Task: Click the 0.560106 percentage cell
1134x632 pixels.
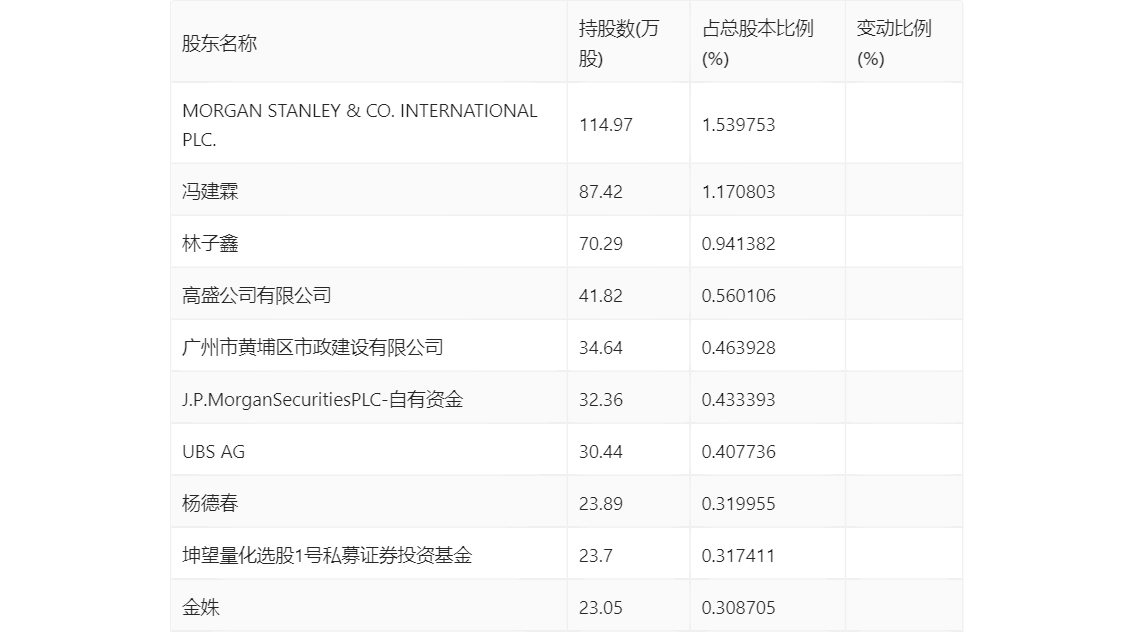Action: point(738,296)
